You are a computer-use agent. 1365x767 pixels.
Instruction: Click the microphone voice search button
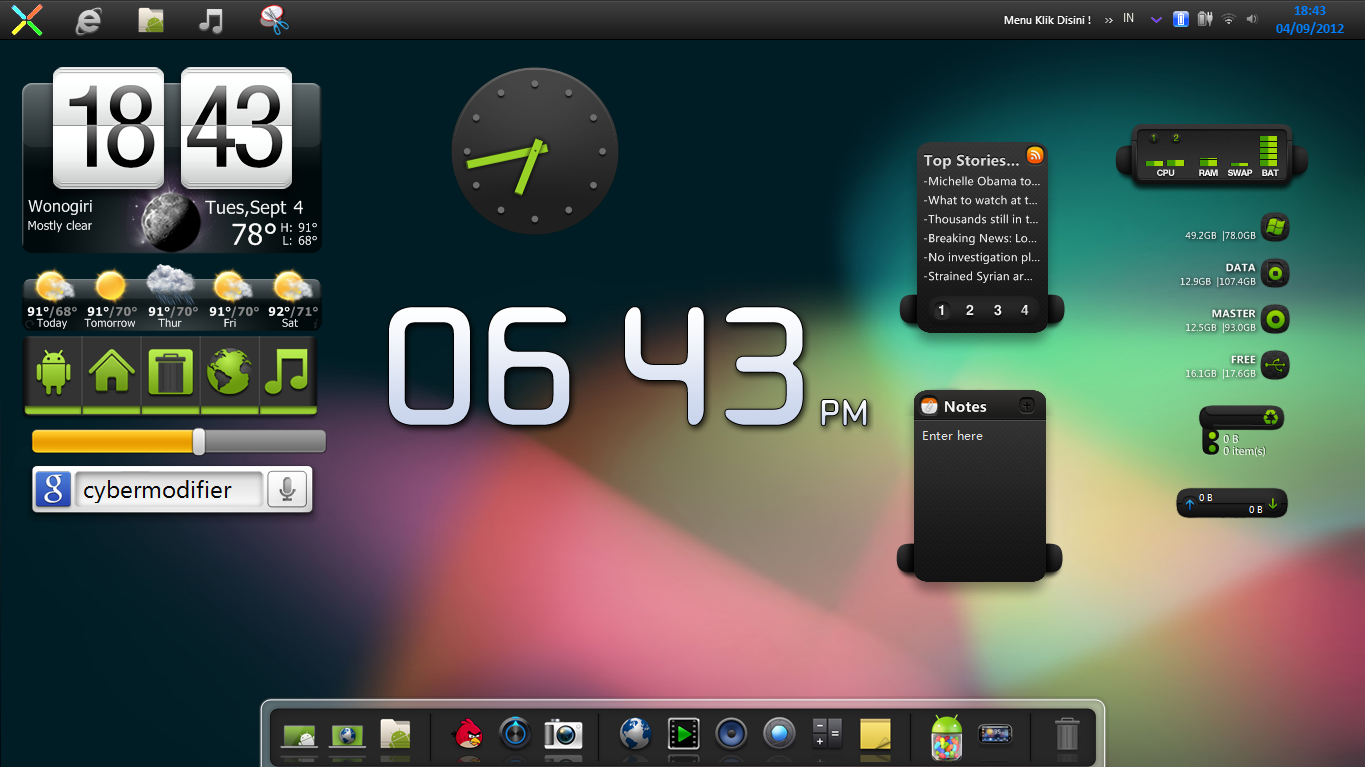point(287,490)
